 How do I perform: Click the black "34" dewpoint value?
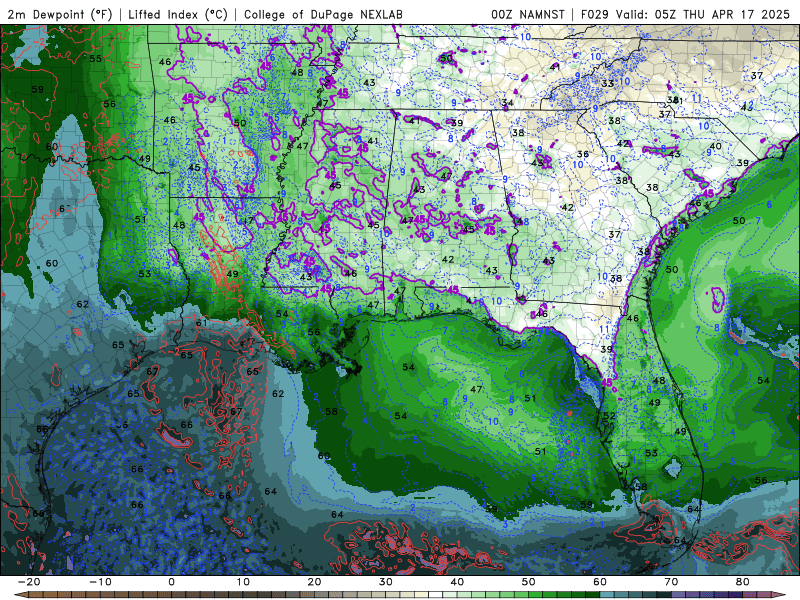[x=507, y=103]
